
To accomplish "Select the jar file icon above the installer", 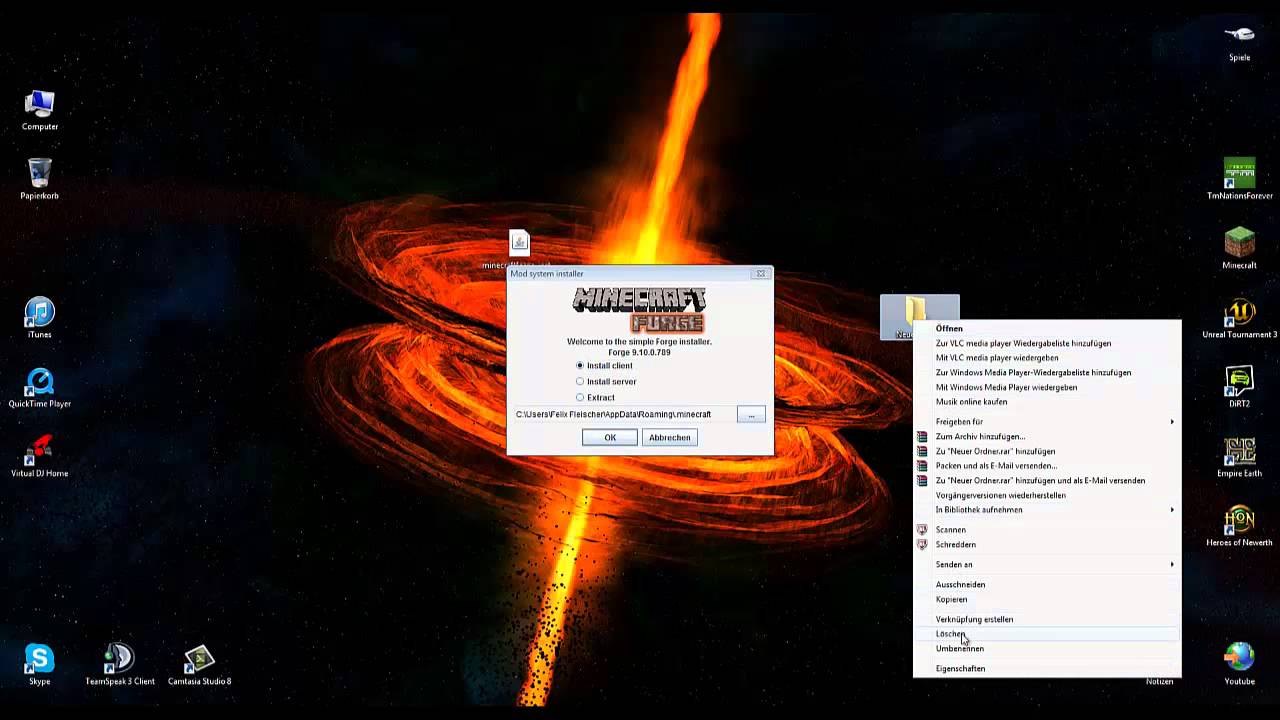I will (x=519, y=243).
